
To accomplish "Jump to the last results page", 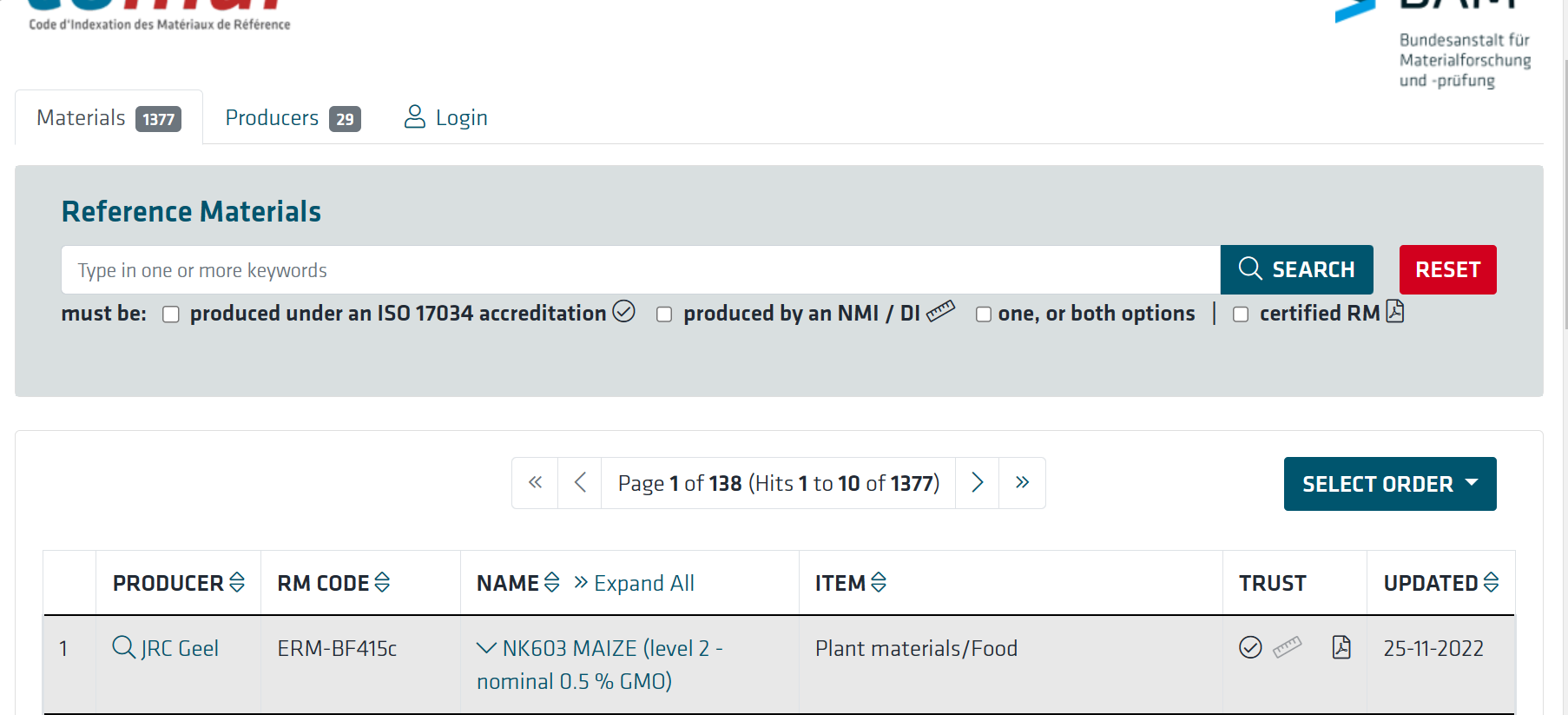I will coord(1022,483).
